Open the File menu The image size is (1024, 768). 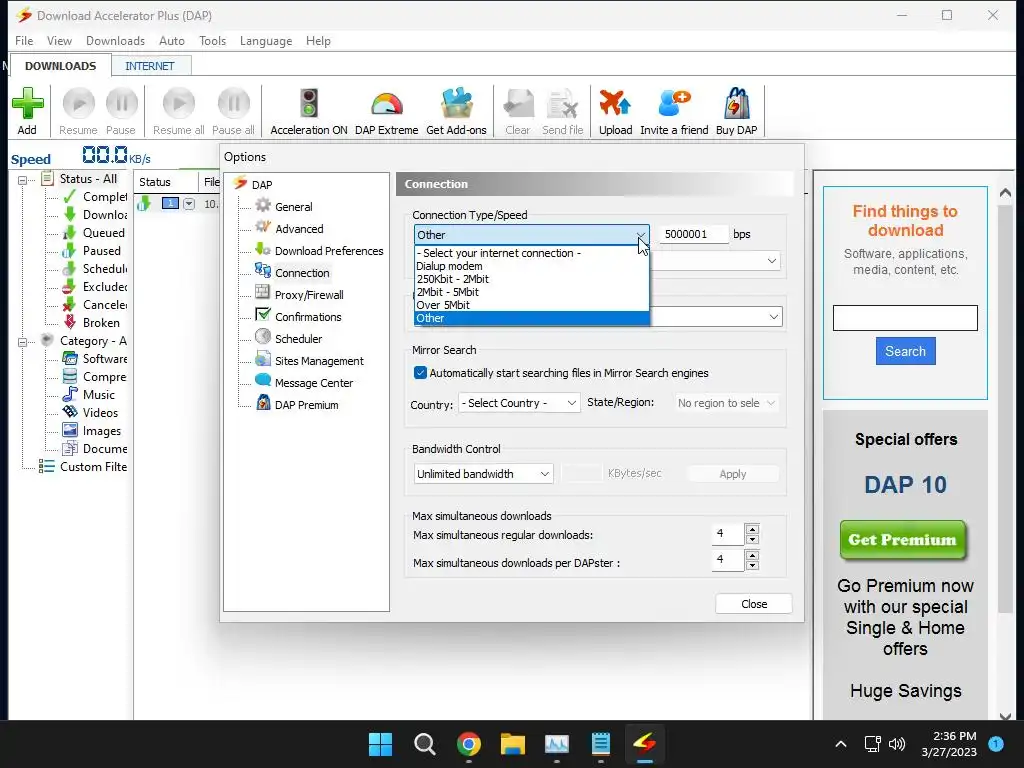coord(24,40)
